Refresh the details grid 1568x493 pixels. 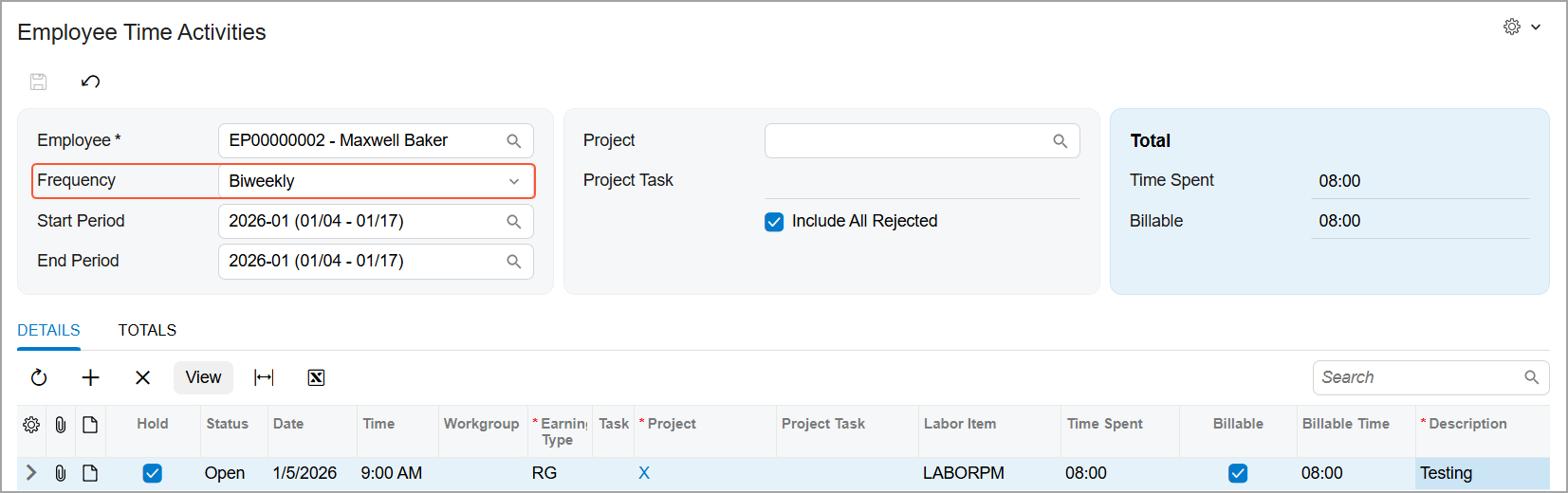[x=39, y=377]
